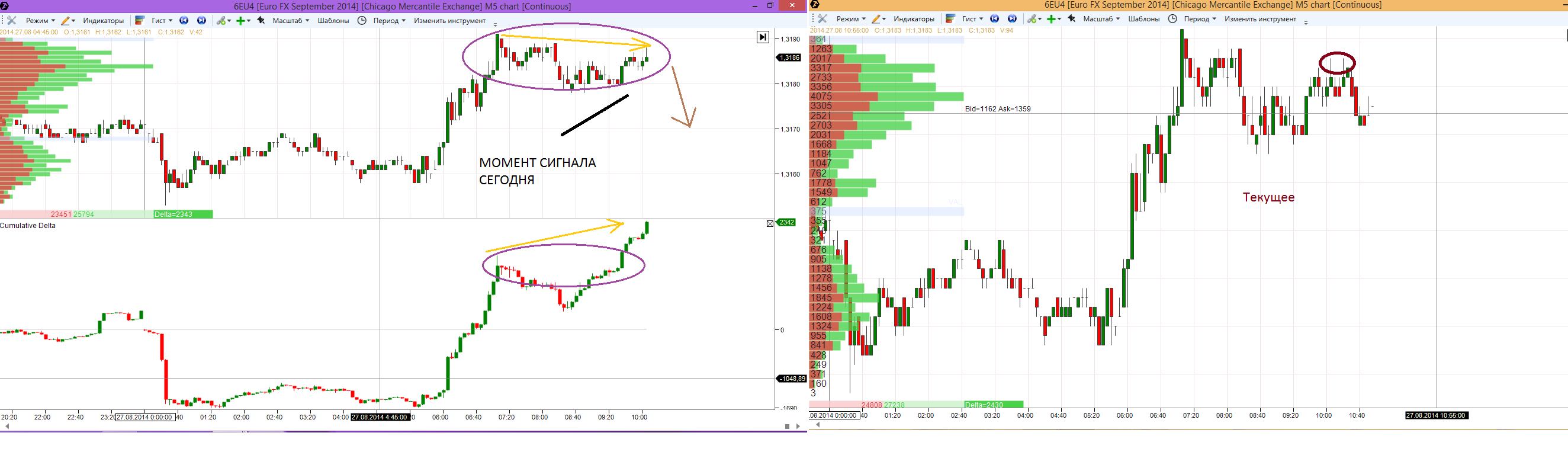Click histogram bars icon in left purple window
Image resolution: width=1568 pixels, height=455 pixels.
(140, 21)
